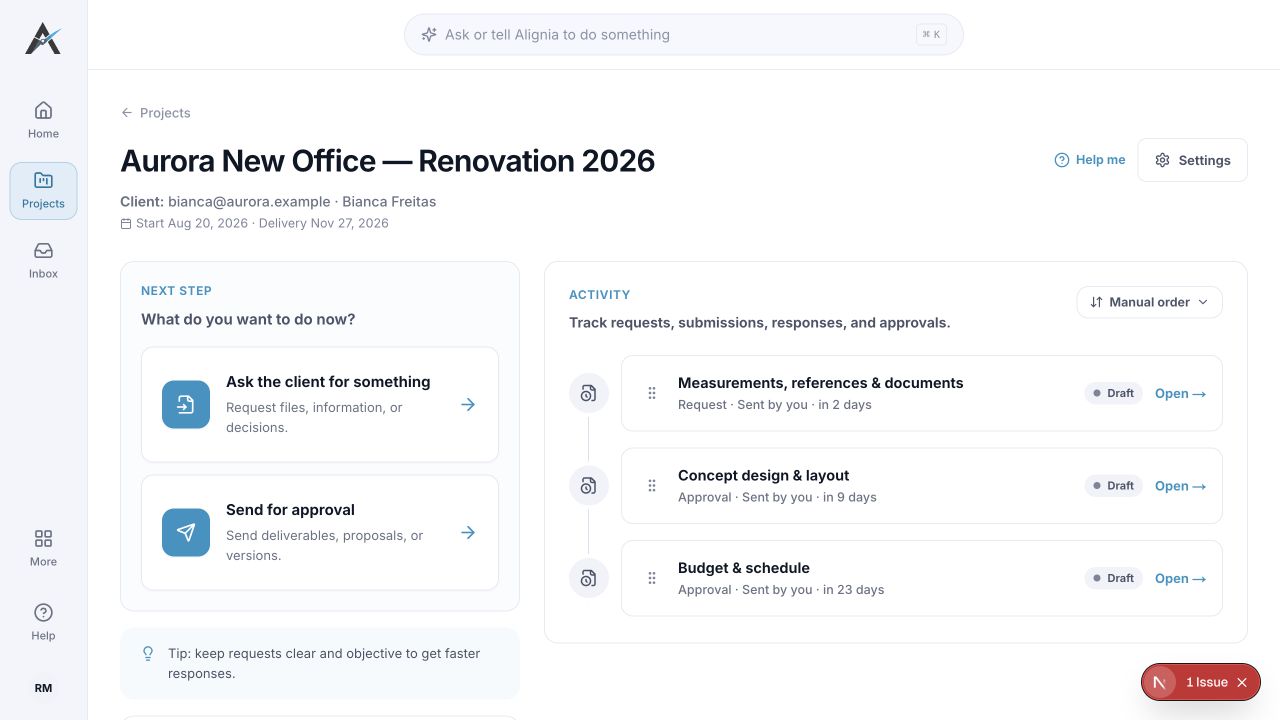This screenshot has width=1280, height=720.
Task: Open the Measurements, references & documents request
Action: coord(1181,393)
